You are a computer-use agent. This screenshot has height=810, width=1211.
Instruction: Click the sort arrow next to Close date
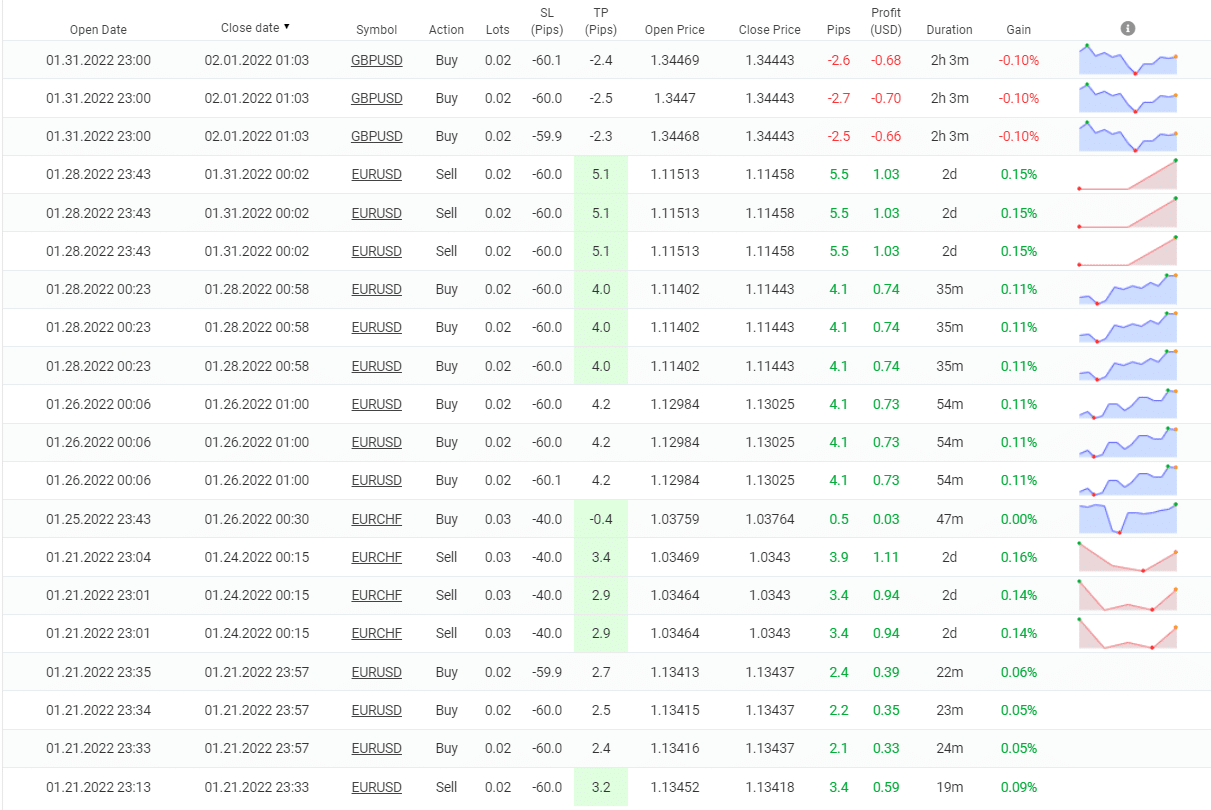(287, 27)
